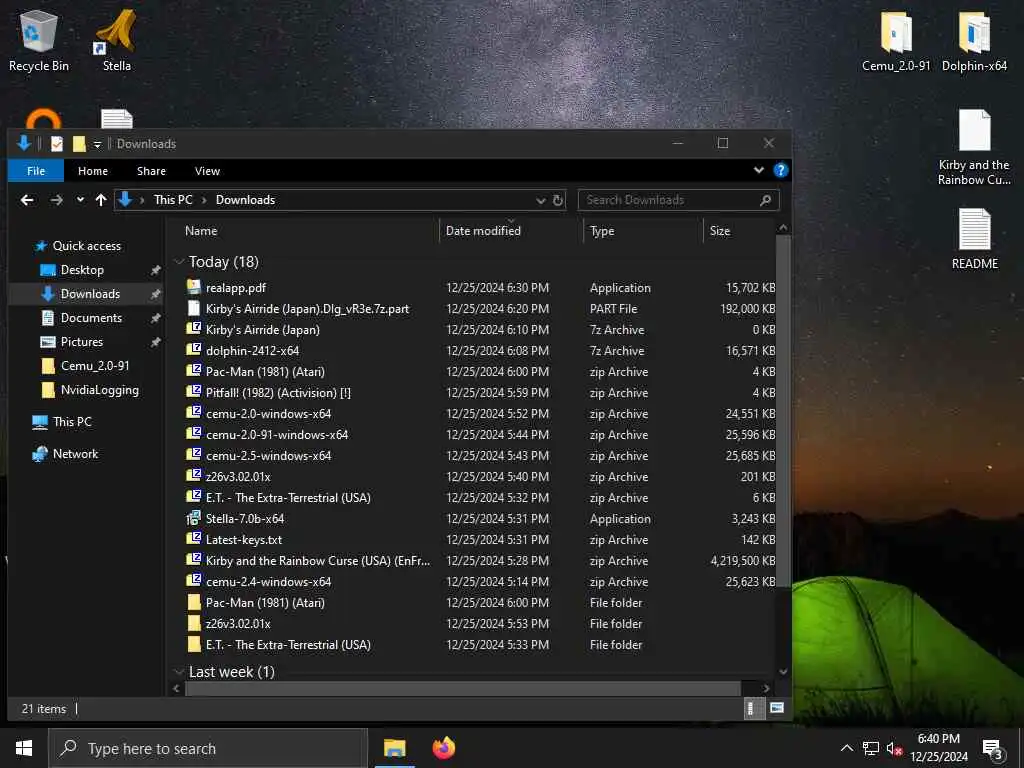The image size is (1024, 768).
Task: Refresh the Downloads folder
Action: tap(558, 200)
